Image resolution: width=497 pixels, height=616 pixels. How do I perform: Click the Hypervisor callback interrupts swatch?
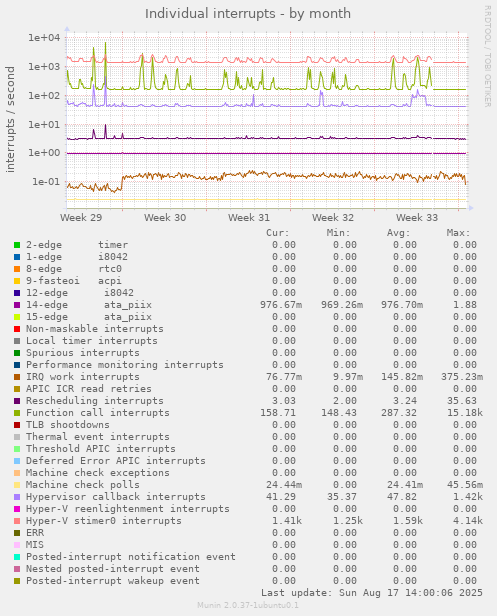pyautogui.click(x=17, y=497)
